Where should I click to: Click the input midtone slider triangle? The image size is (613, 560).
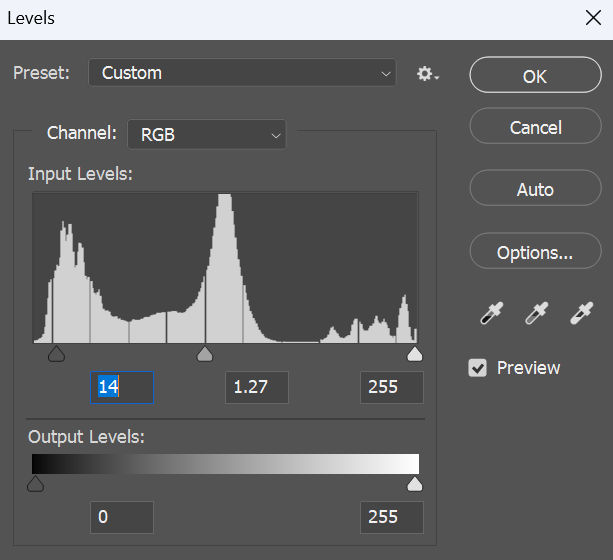click(x=204, y=354)
